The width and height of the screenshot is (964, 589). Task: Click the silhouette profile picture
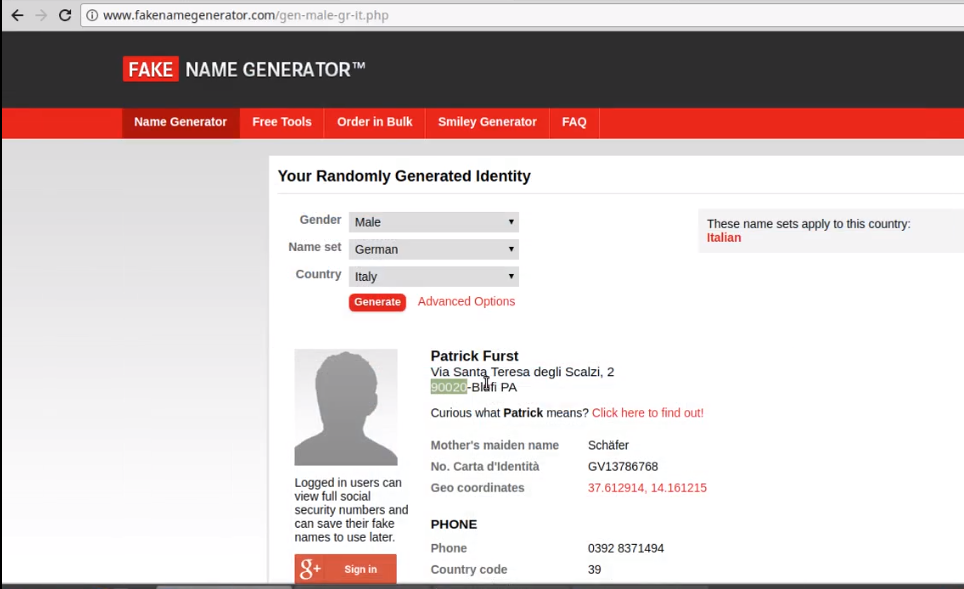tap(346, 407)
